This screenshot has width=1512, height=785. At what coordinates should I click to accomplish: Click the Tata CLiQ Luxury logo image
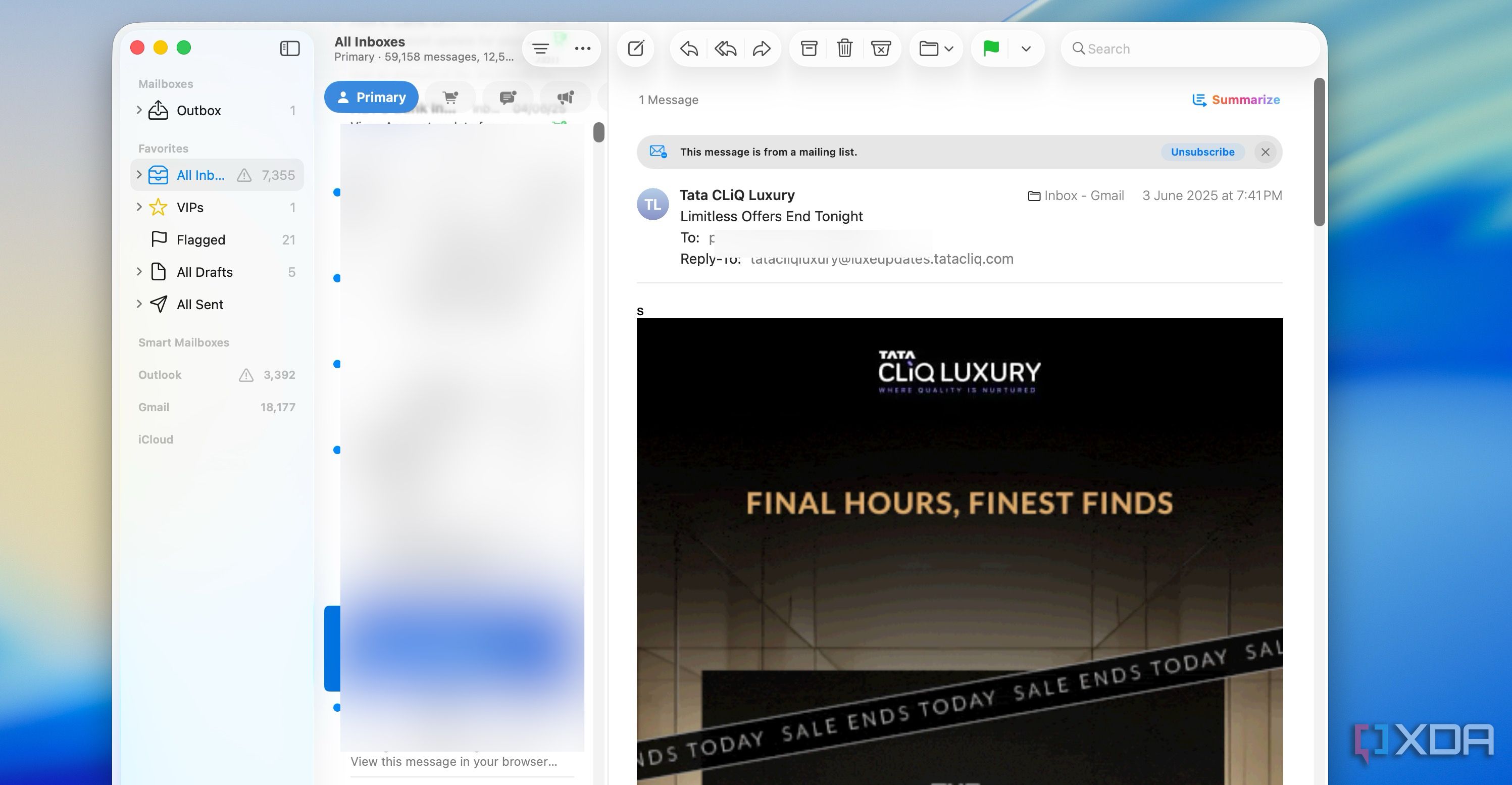(959, 372)
